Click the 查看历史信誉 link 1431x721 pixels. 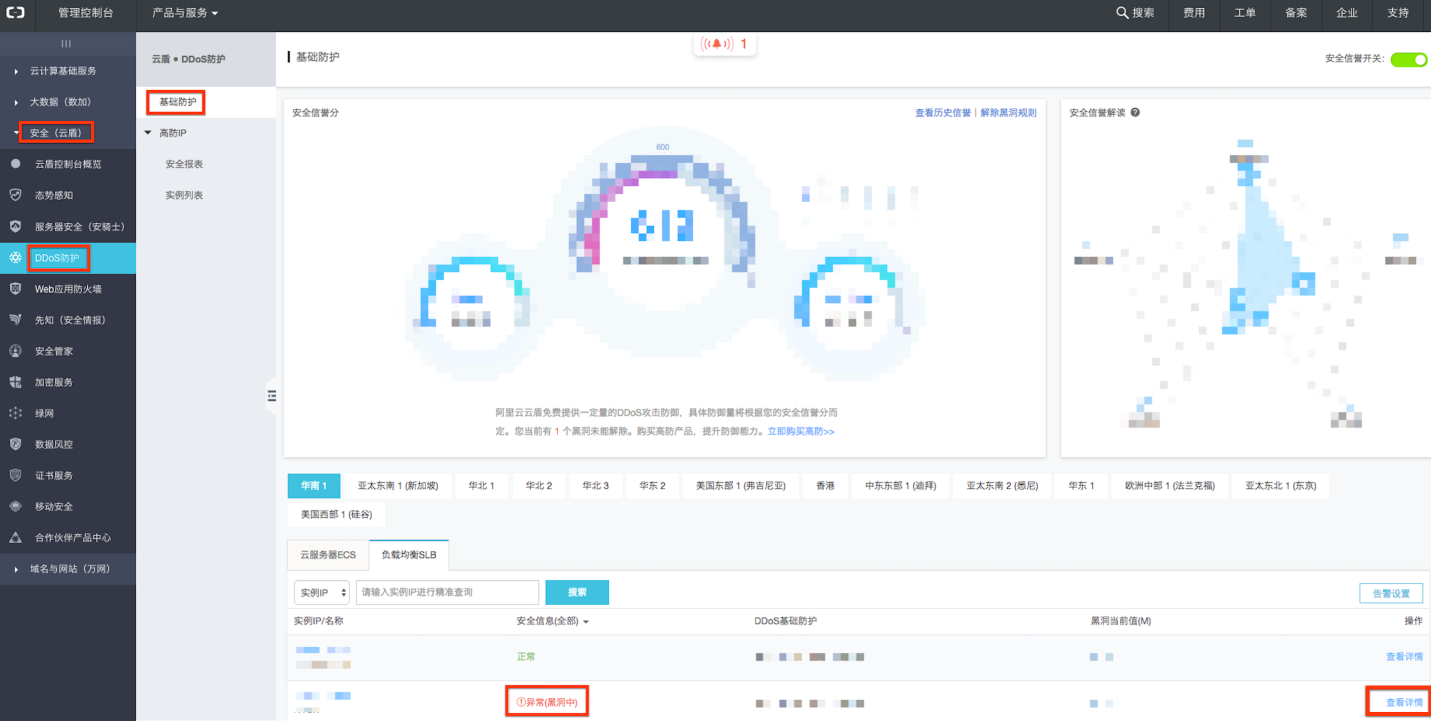click(x=943, y=113)
